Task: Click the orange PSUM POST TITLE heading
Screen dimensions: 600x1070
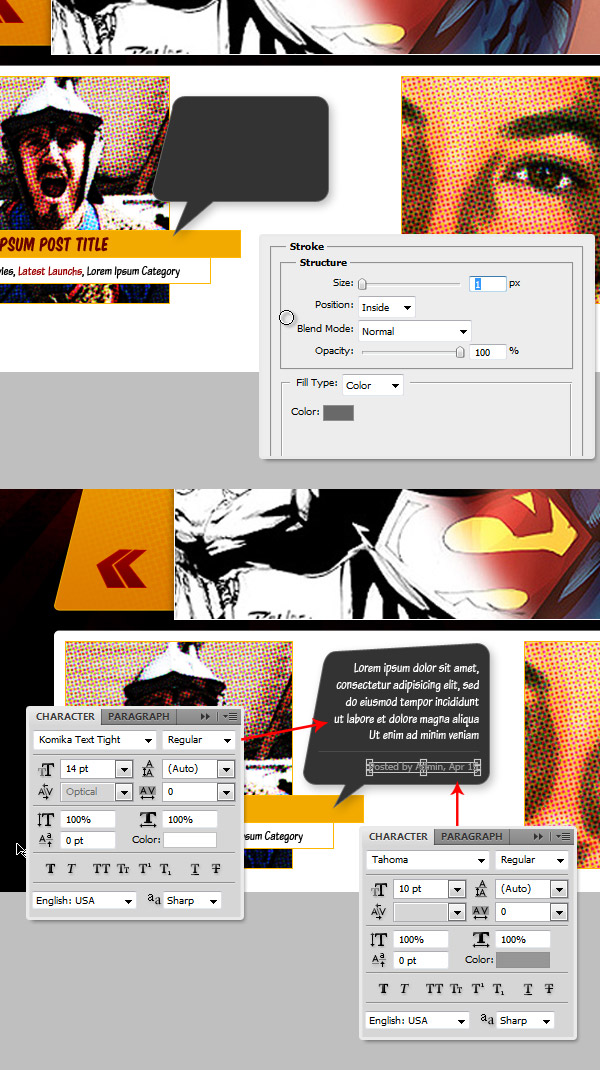Action: [54, 244]
